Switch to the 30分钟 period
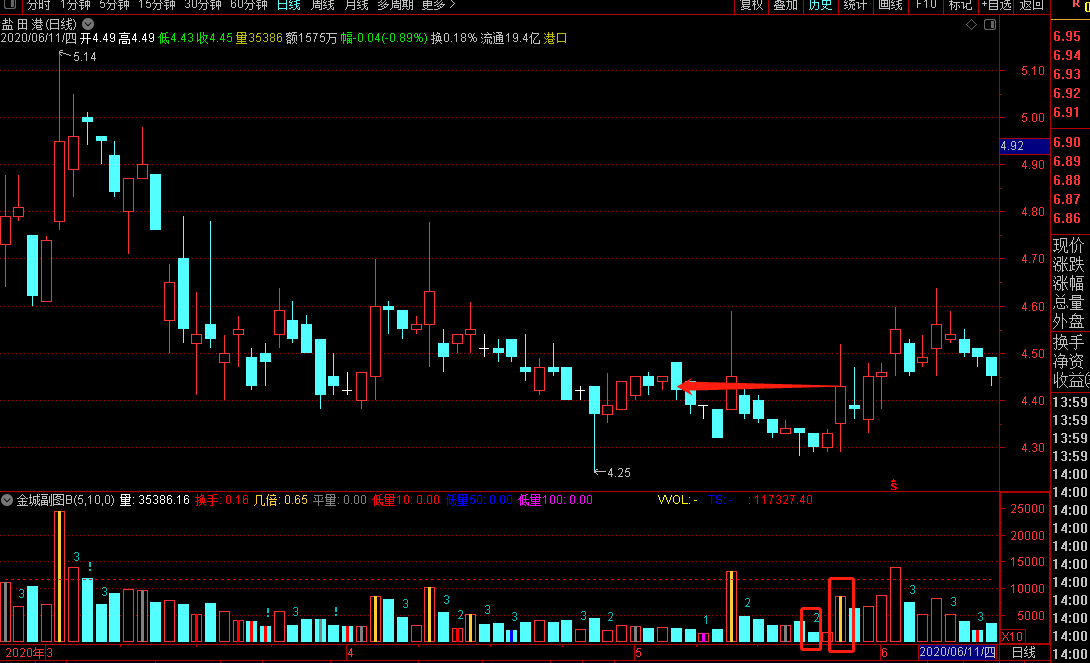 202,5
